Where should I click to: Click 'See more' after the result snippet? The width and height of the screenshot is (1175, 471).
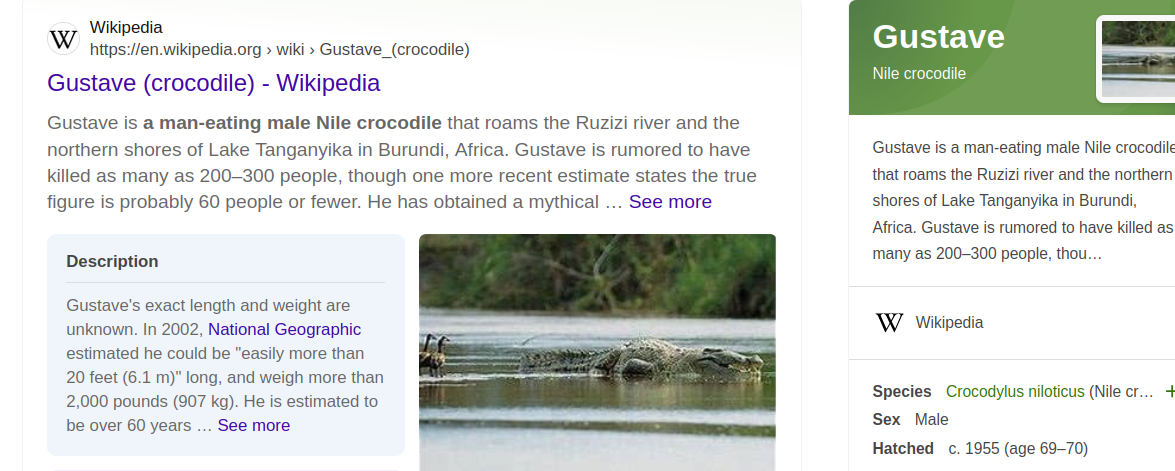click(670, 202)
